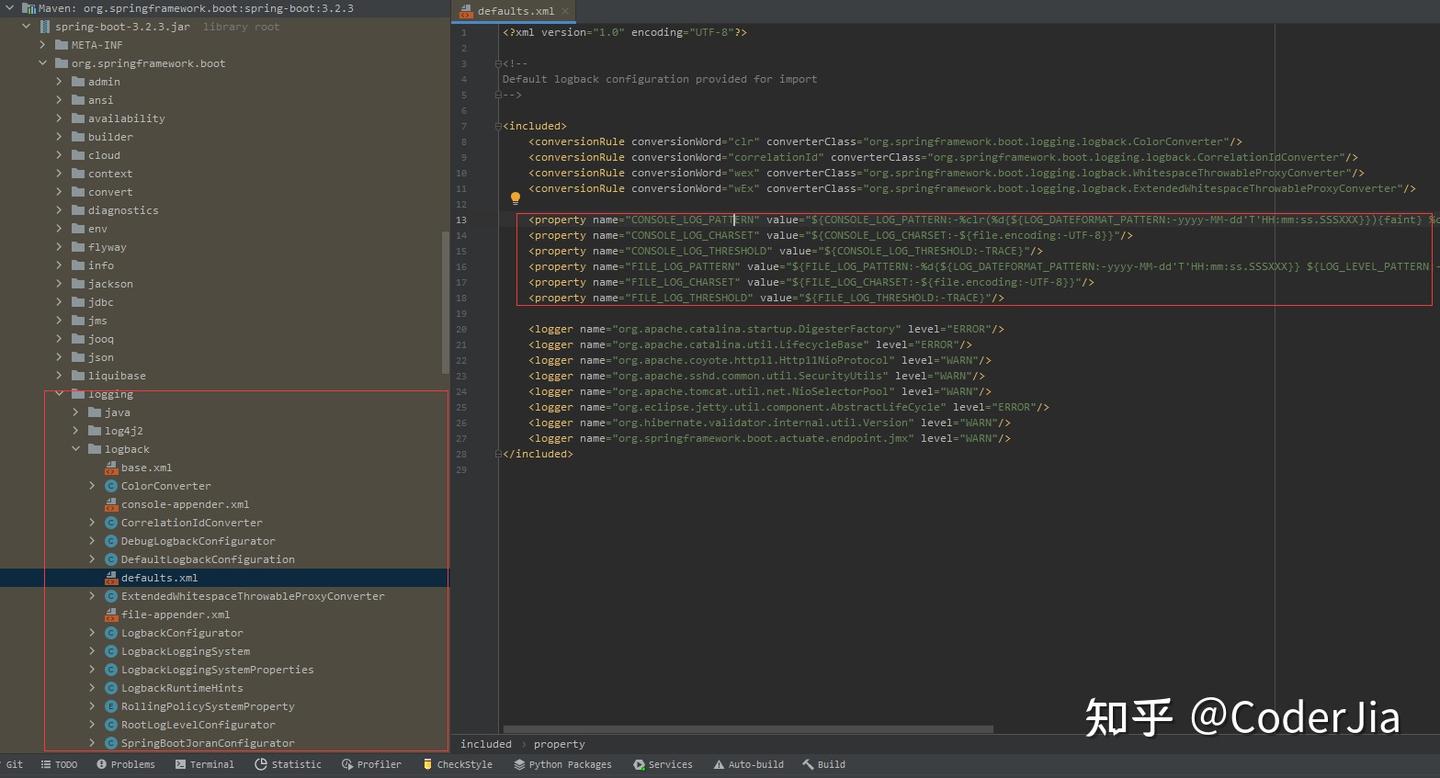Select the jackson package in the tree
The height and width of the screenshot is (778, 1440).
pos(110,284)
